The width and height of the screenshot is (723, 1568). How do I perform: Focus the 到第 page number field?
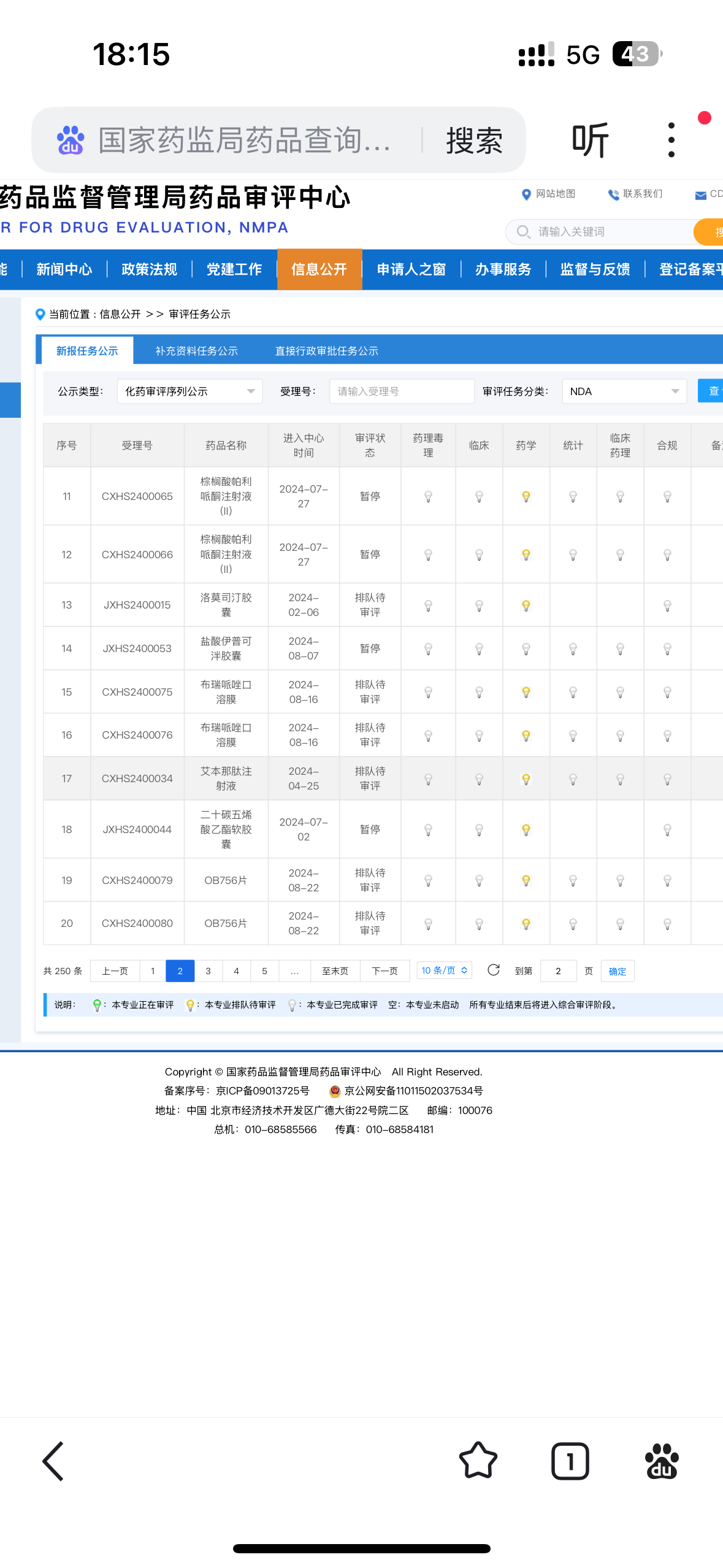[x=558, y=971]
